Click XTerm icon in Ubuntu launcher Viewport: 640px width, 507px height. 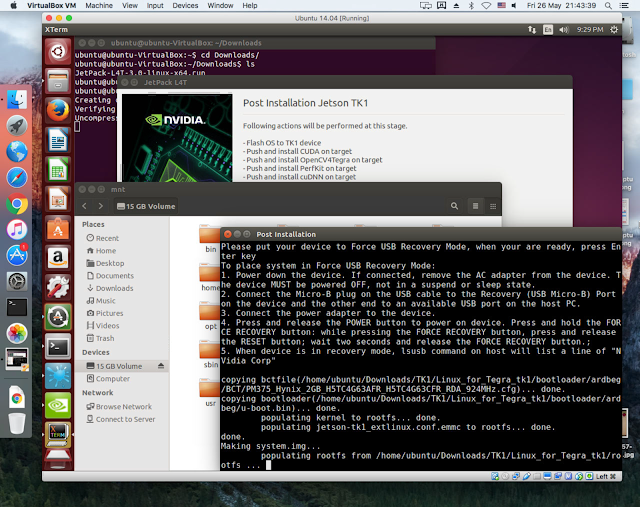pos(58,434)
